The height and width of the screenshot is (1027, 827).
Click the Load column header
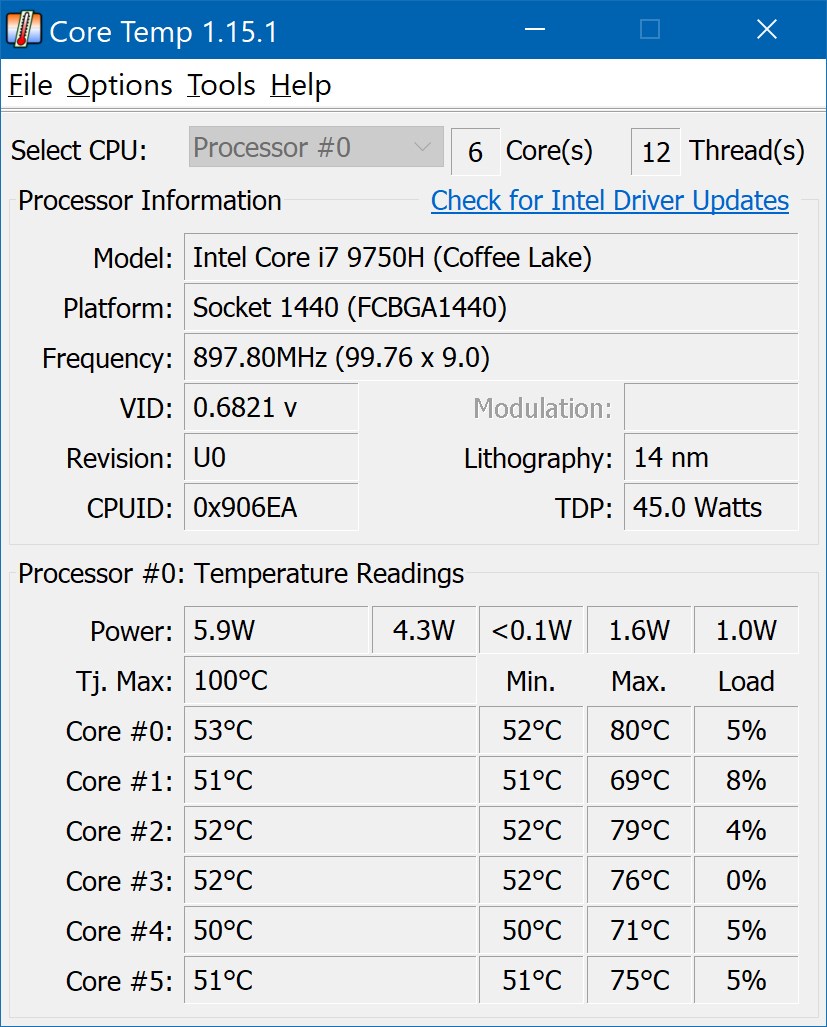click(746, 681)
